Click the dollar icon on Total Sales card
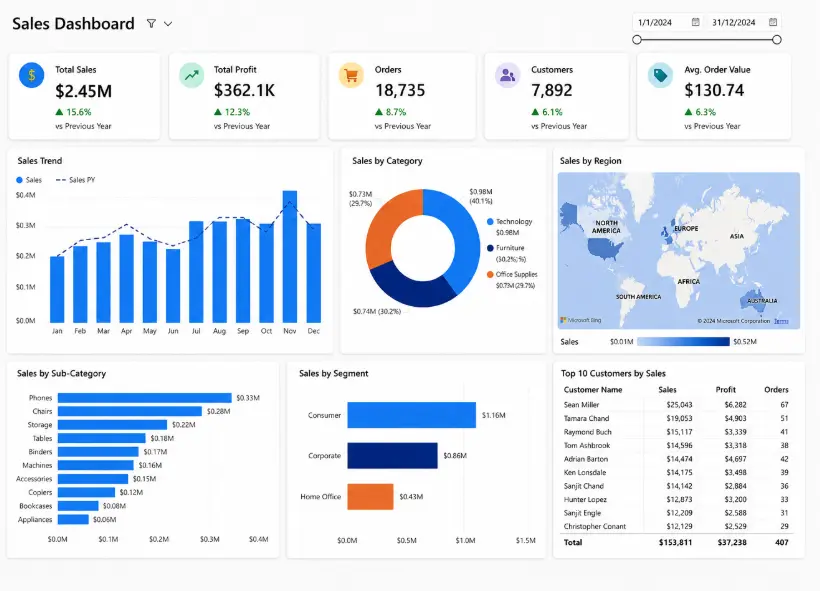Image resolution: width=820 pixels, height=591 pixels. pyautogui.click(x=31, y=75)
